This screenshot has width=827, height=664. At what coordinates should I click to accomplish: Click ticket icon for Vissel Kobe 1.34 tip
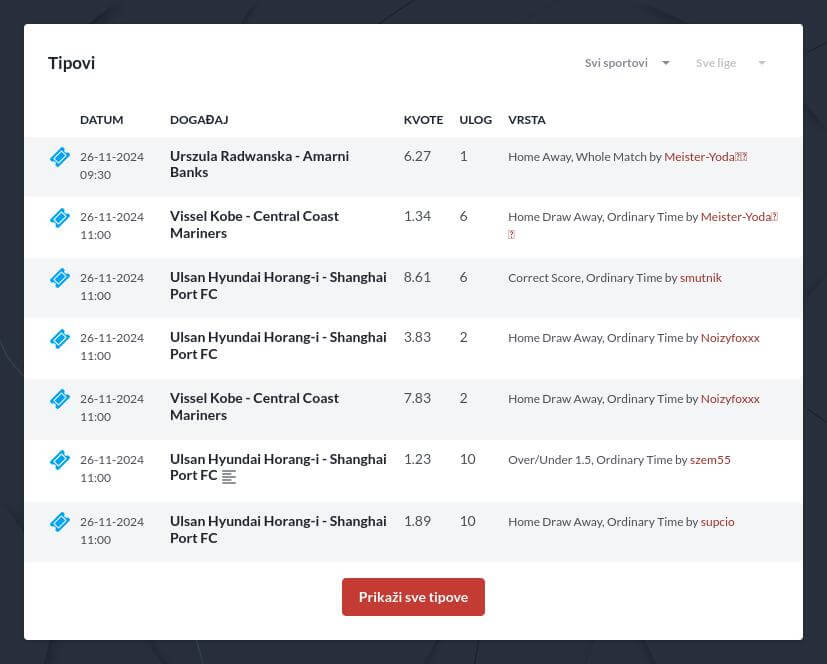59,218
